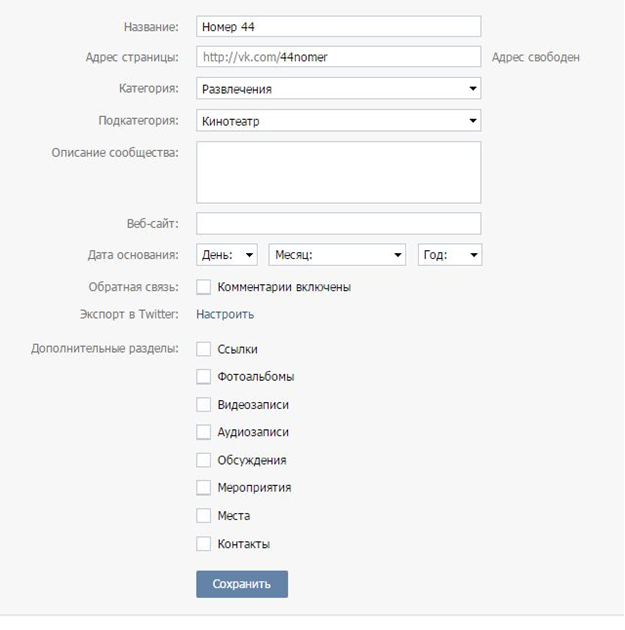Enable the Мероприятия checkbox

pos(204,488)
